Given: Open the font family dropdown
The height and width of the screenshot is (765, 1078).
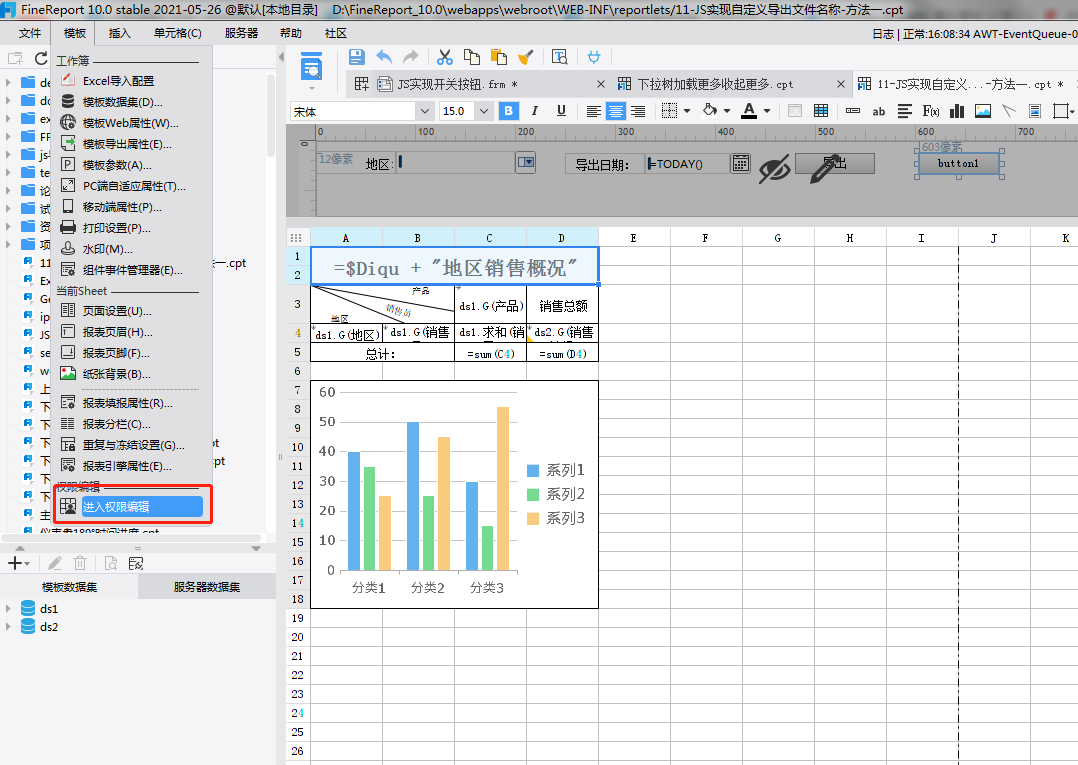Looking at the screenshot, I should [x=425, y=111].
